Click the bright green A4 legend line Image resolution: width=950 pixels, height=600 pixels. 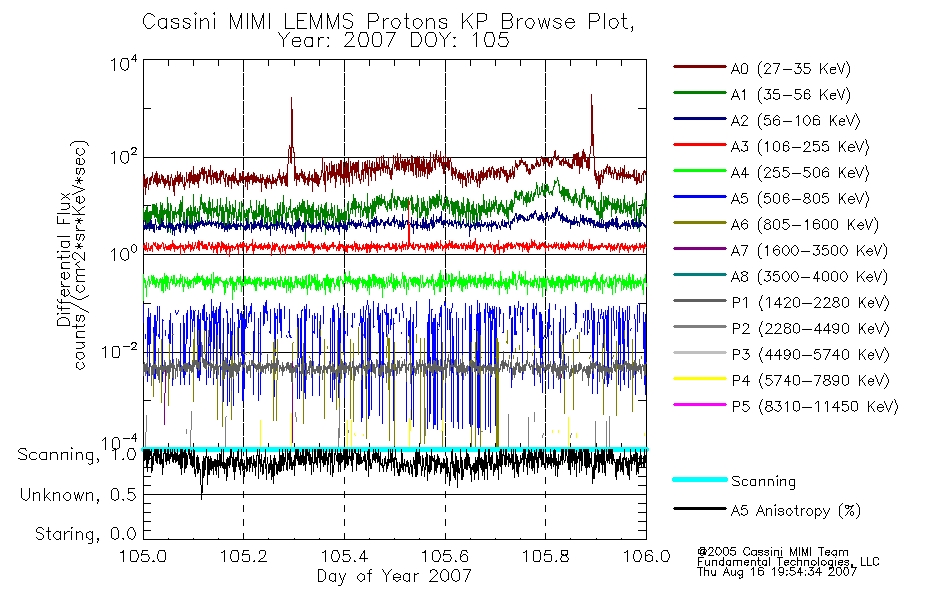[699, 171]
